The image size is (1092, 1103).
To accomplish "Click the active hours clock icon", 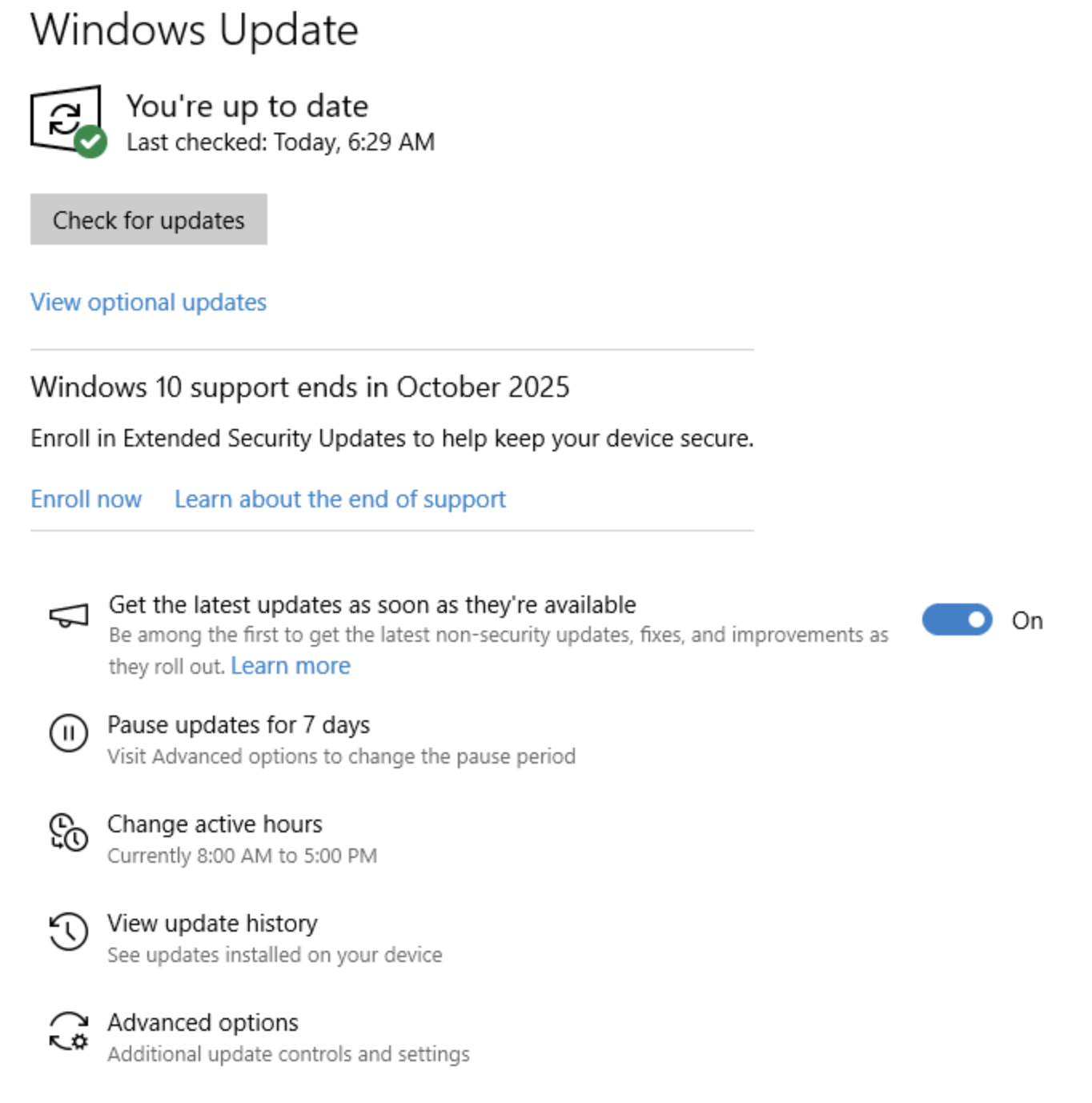I will click(69, 832).
